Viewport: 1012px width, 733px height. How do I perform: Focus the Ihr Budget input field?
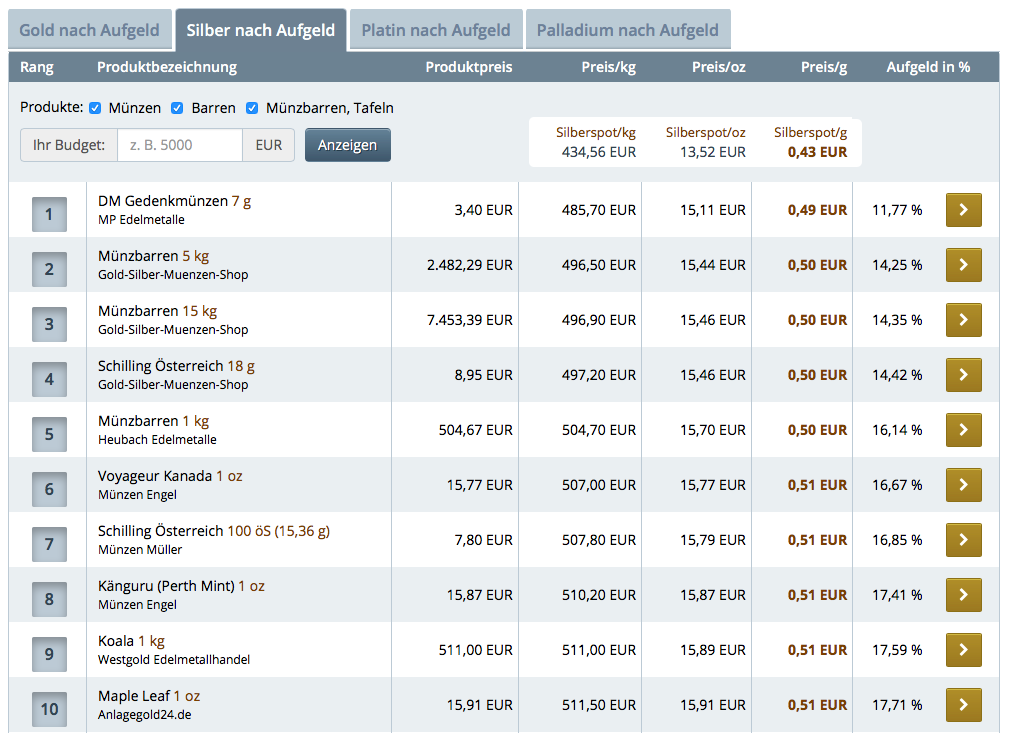click(180, 145)
